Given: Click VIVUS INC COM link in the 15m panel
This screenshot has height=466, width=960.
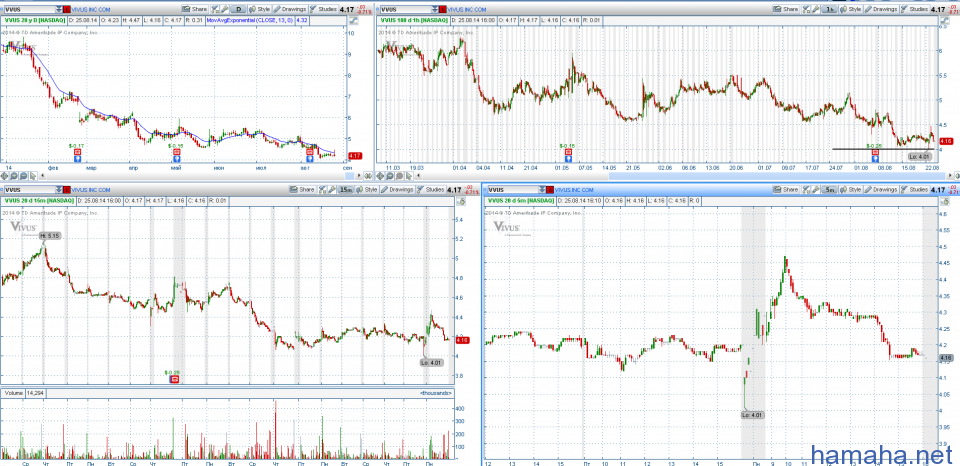Looking at the screenshot, I should (x=91, y=190).
